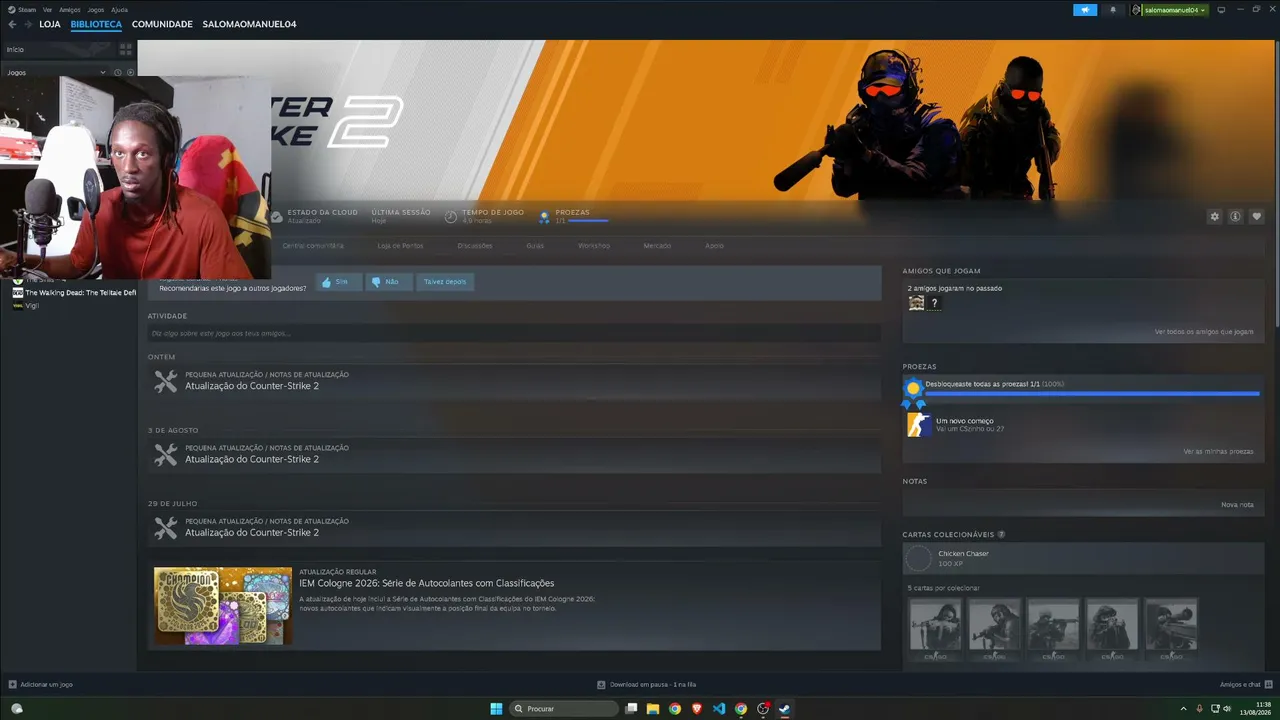The width and height of the screenshot is (1280, 720).
Task: Open IEM Cologne 2026 article title
Action: pyautogui.click(x=426, y=583)
